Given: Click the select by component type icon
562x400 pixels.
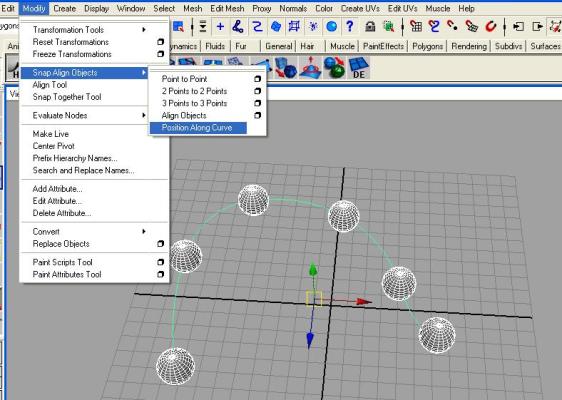Looking at the screenshot, I should pyautogui.click(x=555, y=27).
